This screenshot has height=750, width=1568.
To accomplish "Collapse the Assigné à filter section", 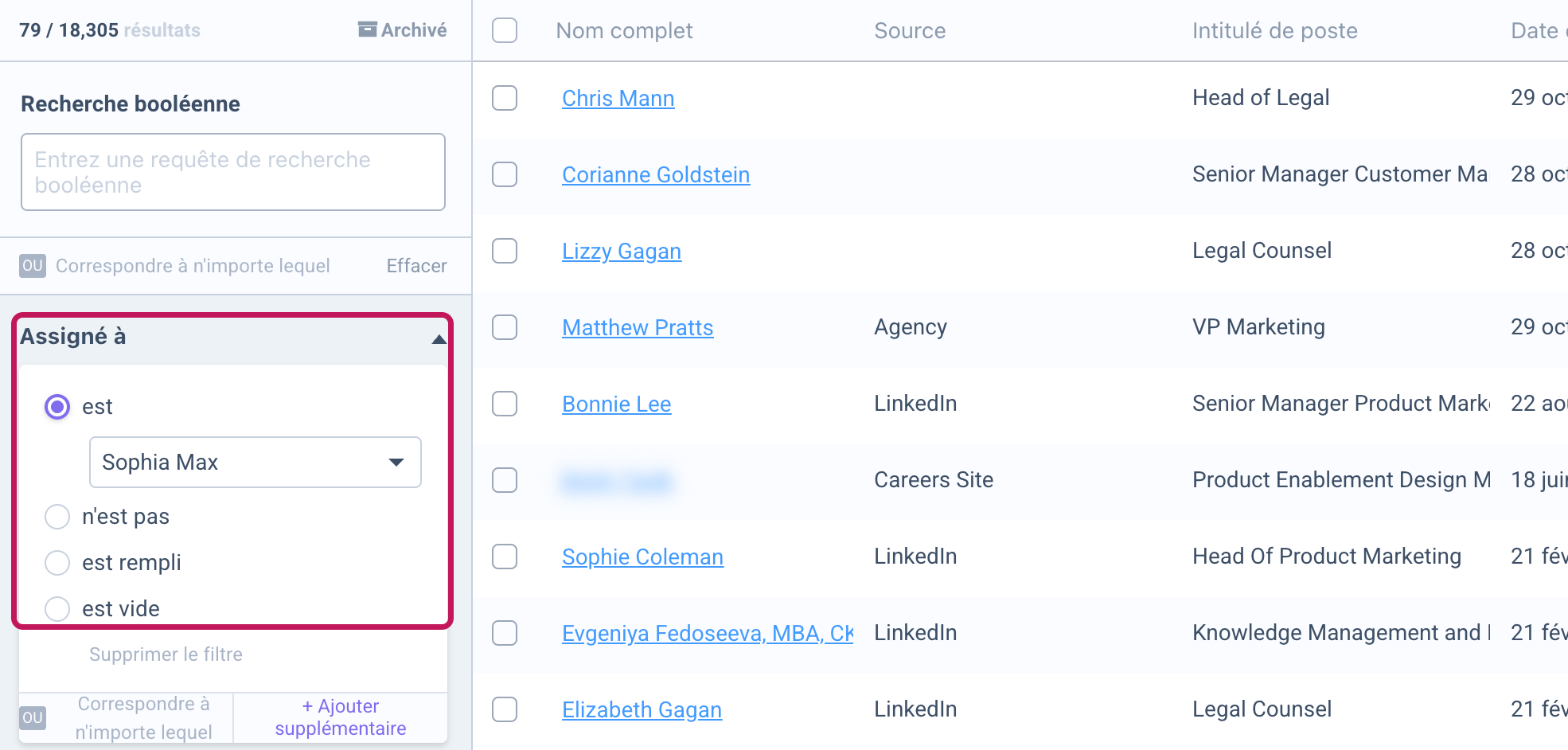I will pyautogui.click(x=438, y=339).
